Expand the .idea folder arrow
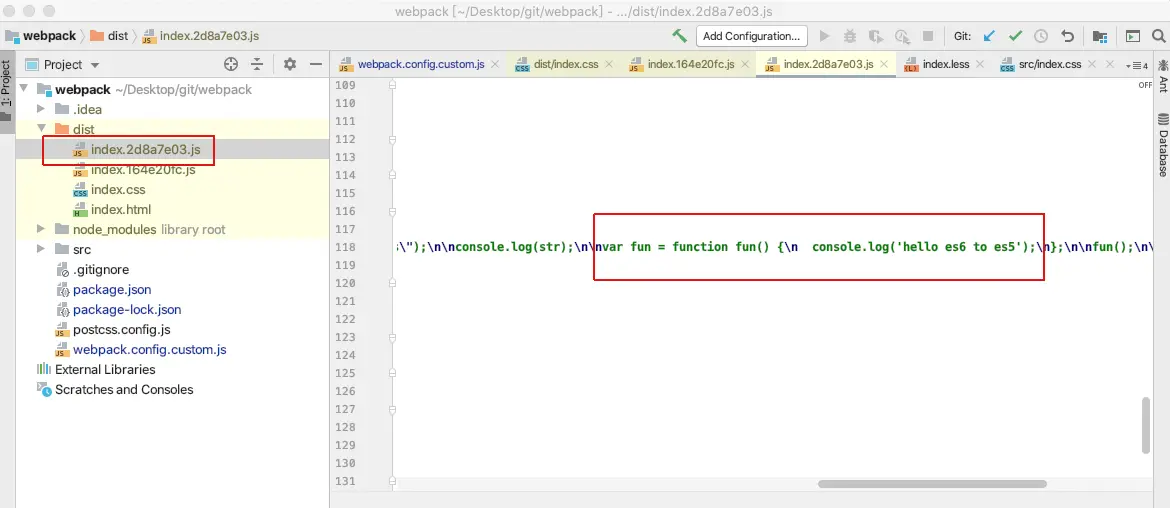1170x508 pixels. point(42,110)
